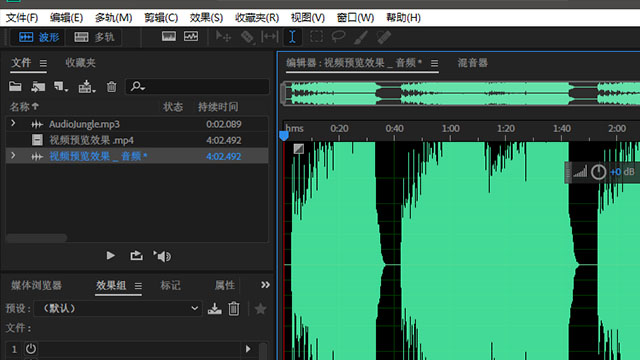The width and height of the screenshot is (640, 360).
Task: Sort files by 名称 column
Action: point(24,107)
